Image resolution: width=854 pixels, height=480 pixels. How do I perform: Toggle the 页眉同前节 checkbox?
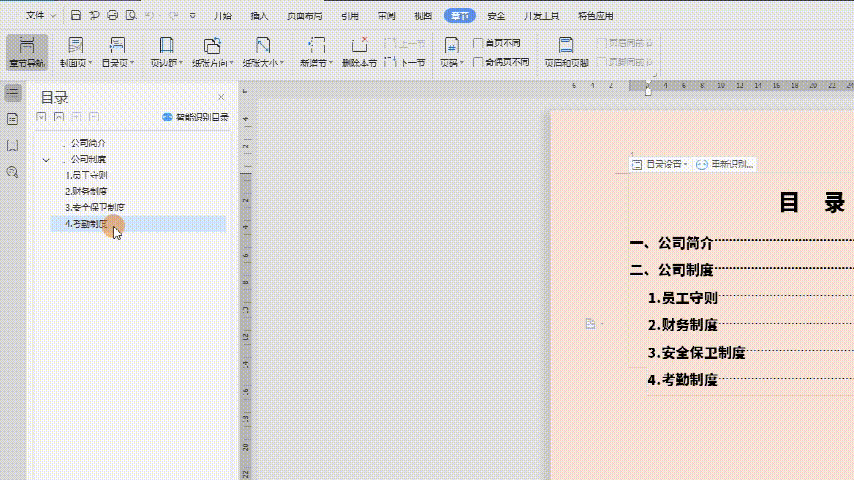point(602,43)
